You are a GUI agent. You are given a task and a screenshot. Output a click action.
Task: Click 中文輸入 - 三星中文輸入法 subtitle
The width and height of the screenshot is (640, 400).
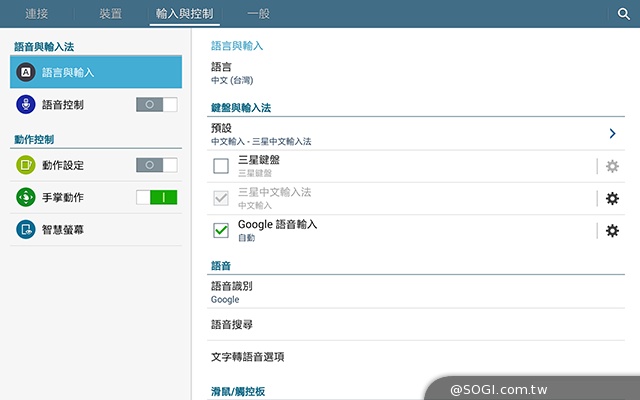[x=261, y=142]
